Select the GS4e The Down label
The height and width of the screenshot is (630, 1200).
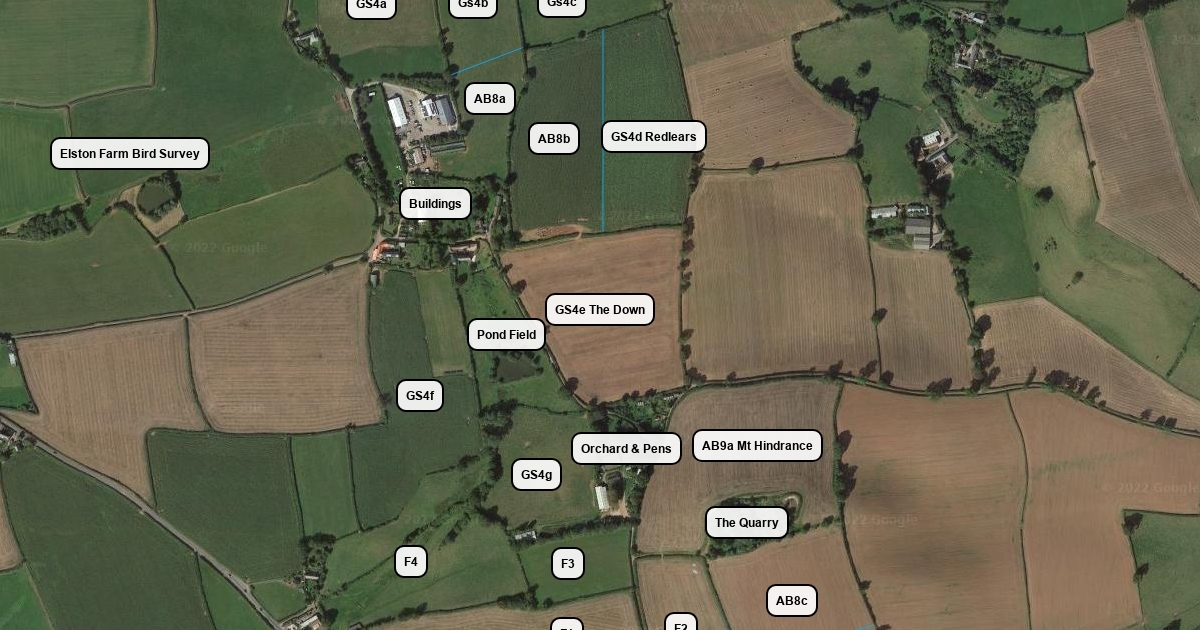pyautogui.click(x=600, y=310)
